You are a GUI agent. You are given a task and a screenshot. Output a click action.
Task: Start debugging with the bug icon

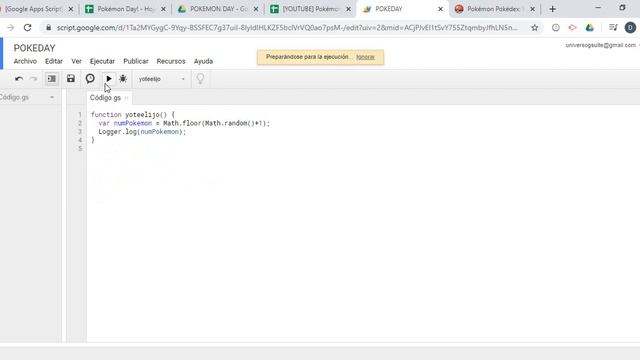click(x=123, y=78)
